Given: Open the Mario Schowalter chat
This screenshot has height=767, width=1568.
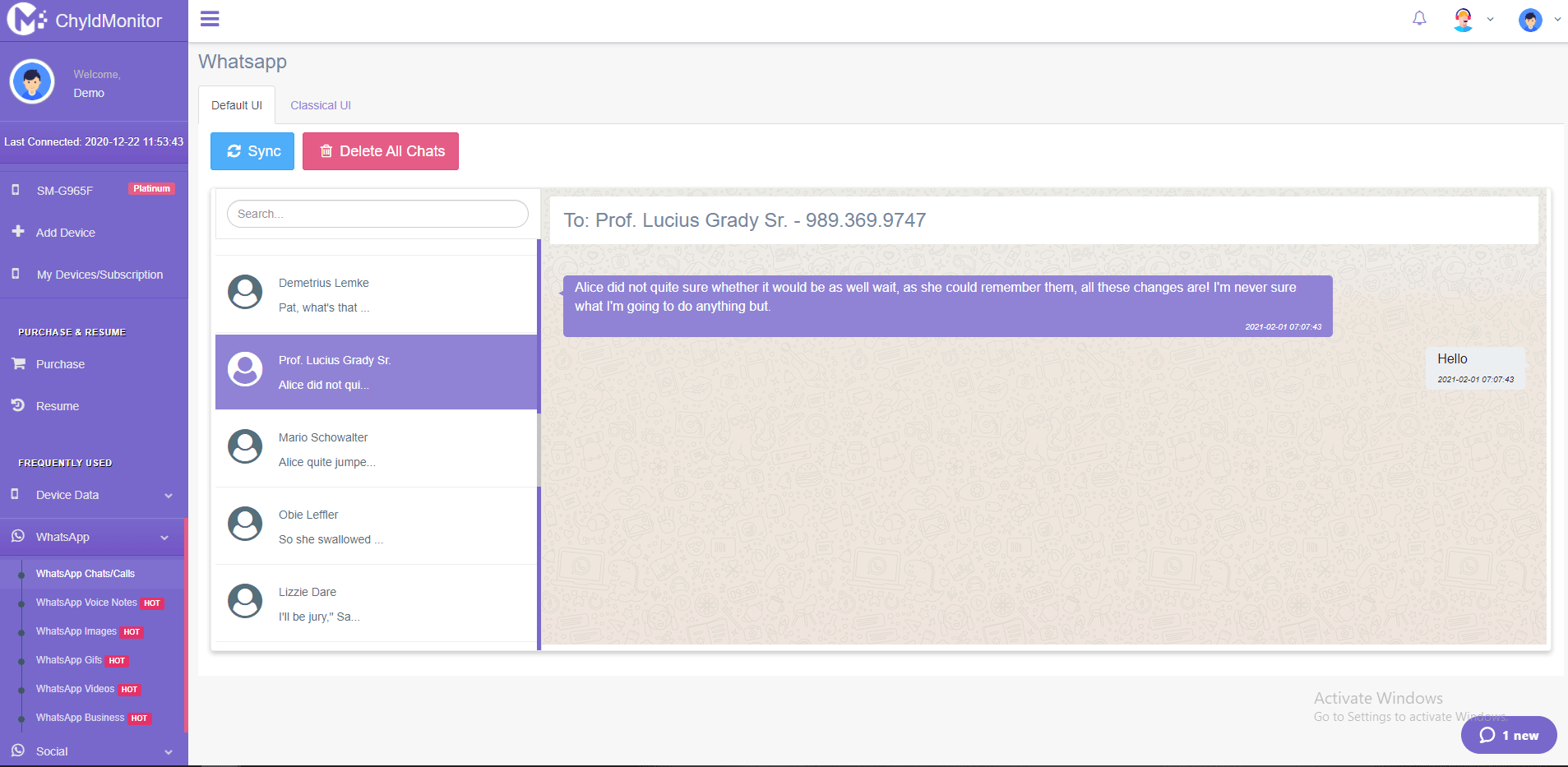Looking at the screenshot, I should (377, 449).
